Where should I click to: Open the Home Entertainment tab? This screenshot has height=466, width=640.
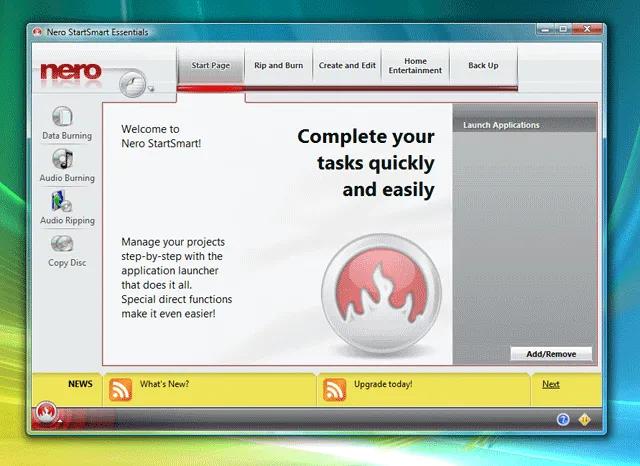click(x=415, y=66)
